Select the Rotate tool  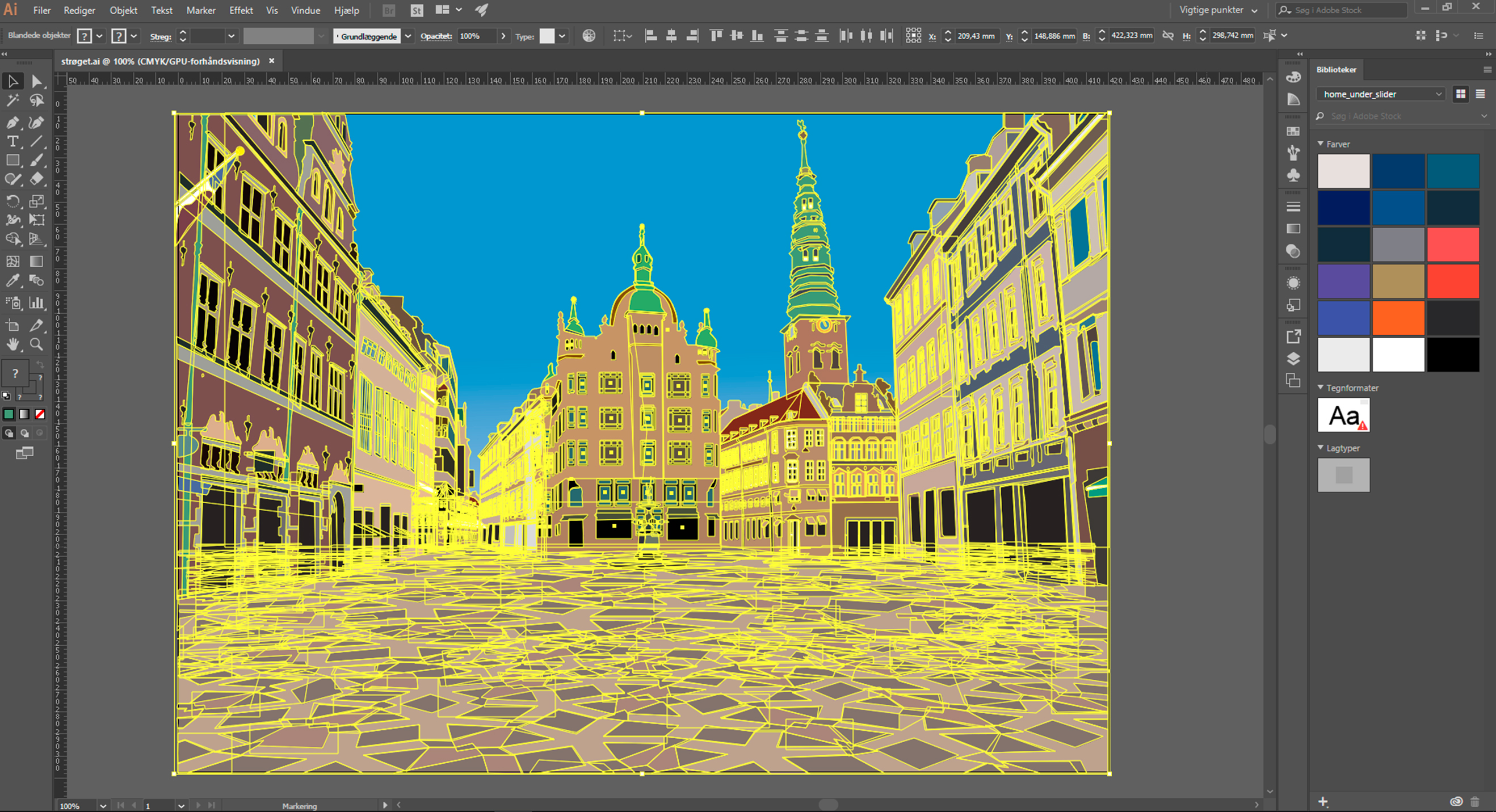12,201
